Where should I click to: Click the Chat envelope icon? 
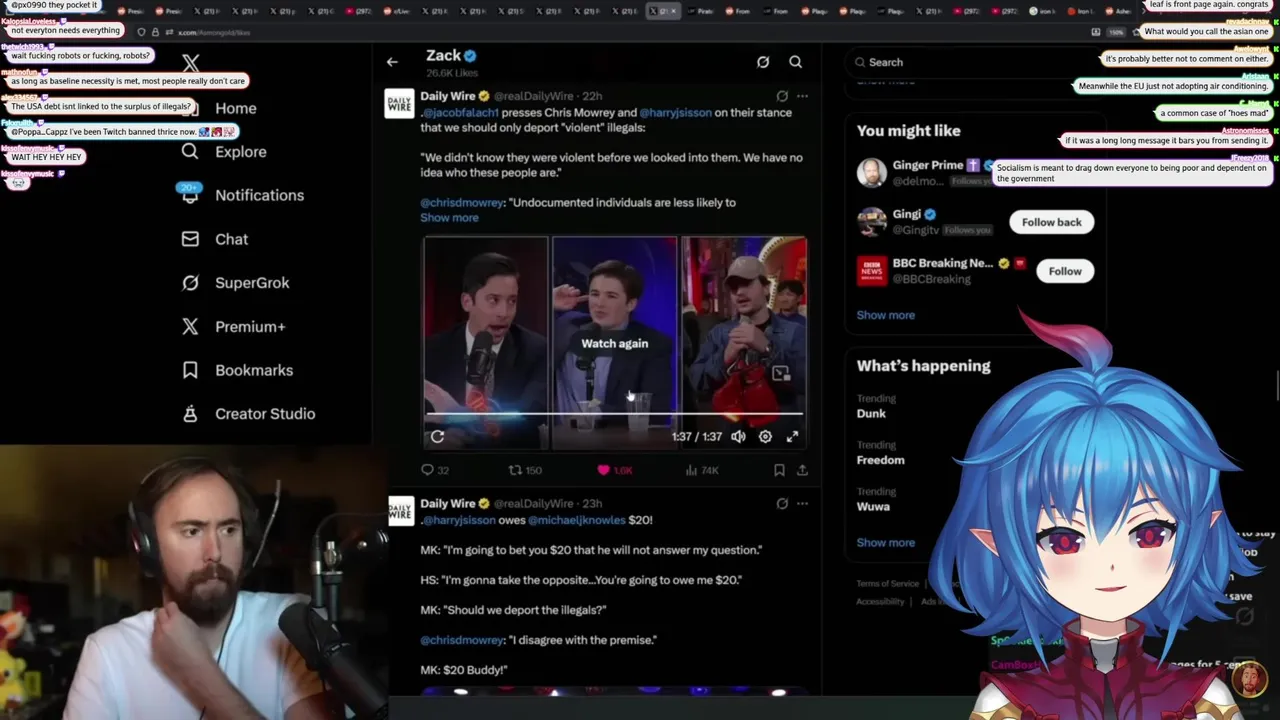coord(190,239)
